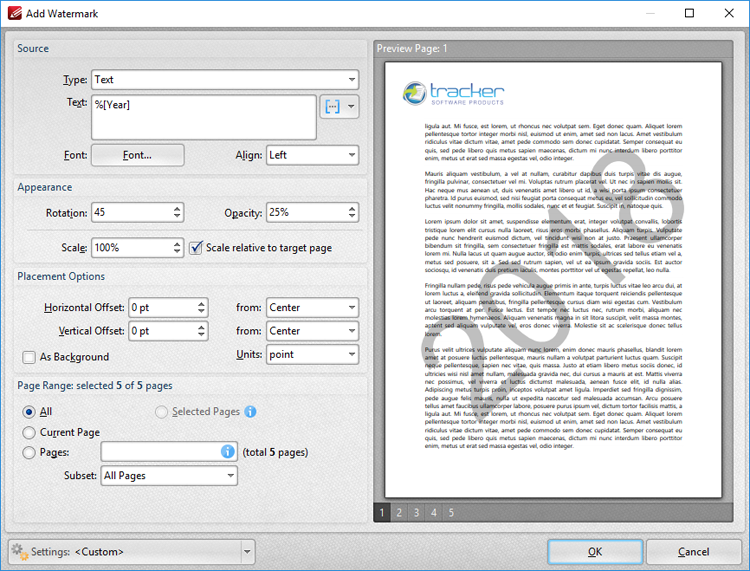750x571 pixels.
Task: Maximize the Add Watermark window
Action: tap(689, 13)
